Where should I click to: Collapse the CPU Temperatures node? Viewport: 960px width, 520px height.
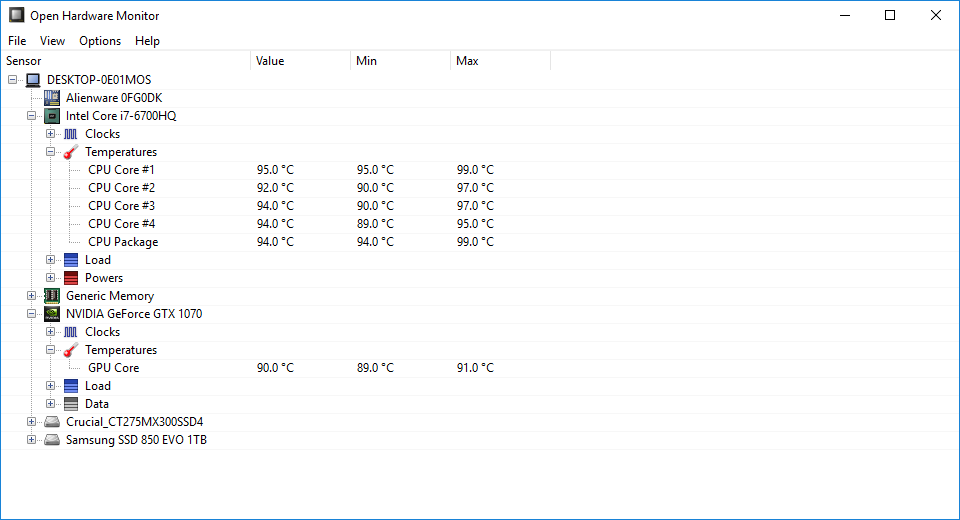tap(51, 151)
